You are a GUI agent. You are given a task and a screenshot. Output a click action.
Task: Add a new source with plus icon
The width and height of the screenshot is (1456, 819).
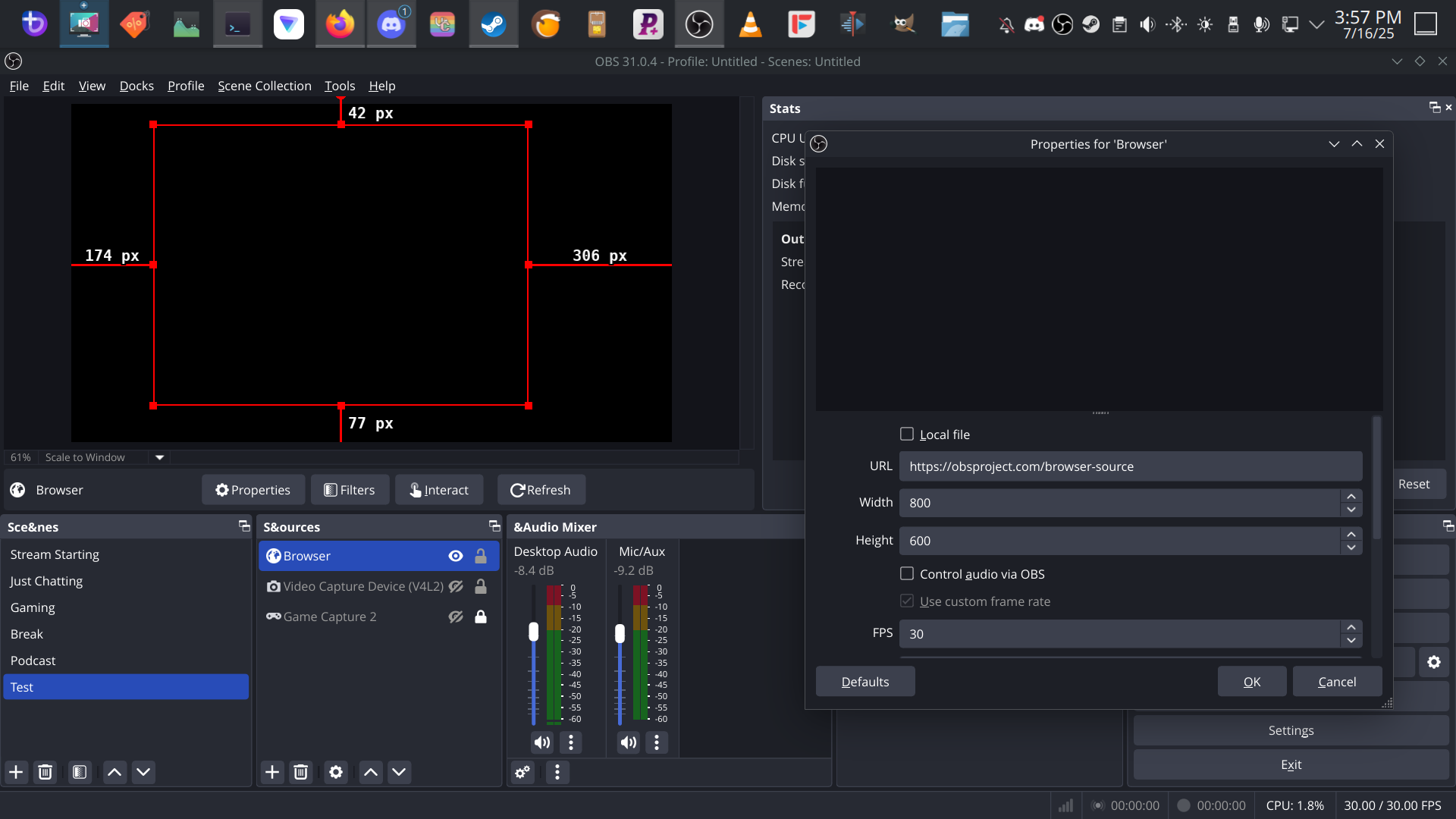pyautogui.click(x=272, y=772)
